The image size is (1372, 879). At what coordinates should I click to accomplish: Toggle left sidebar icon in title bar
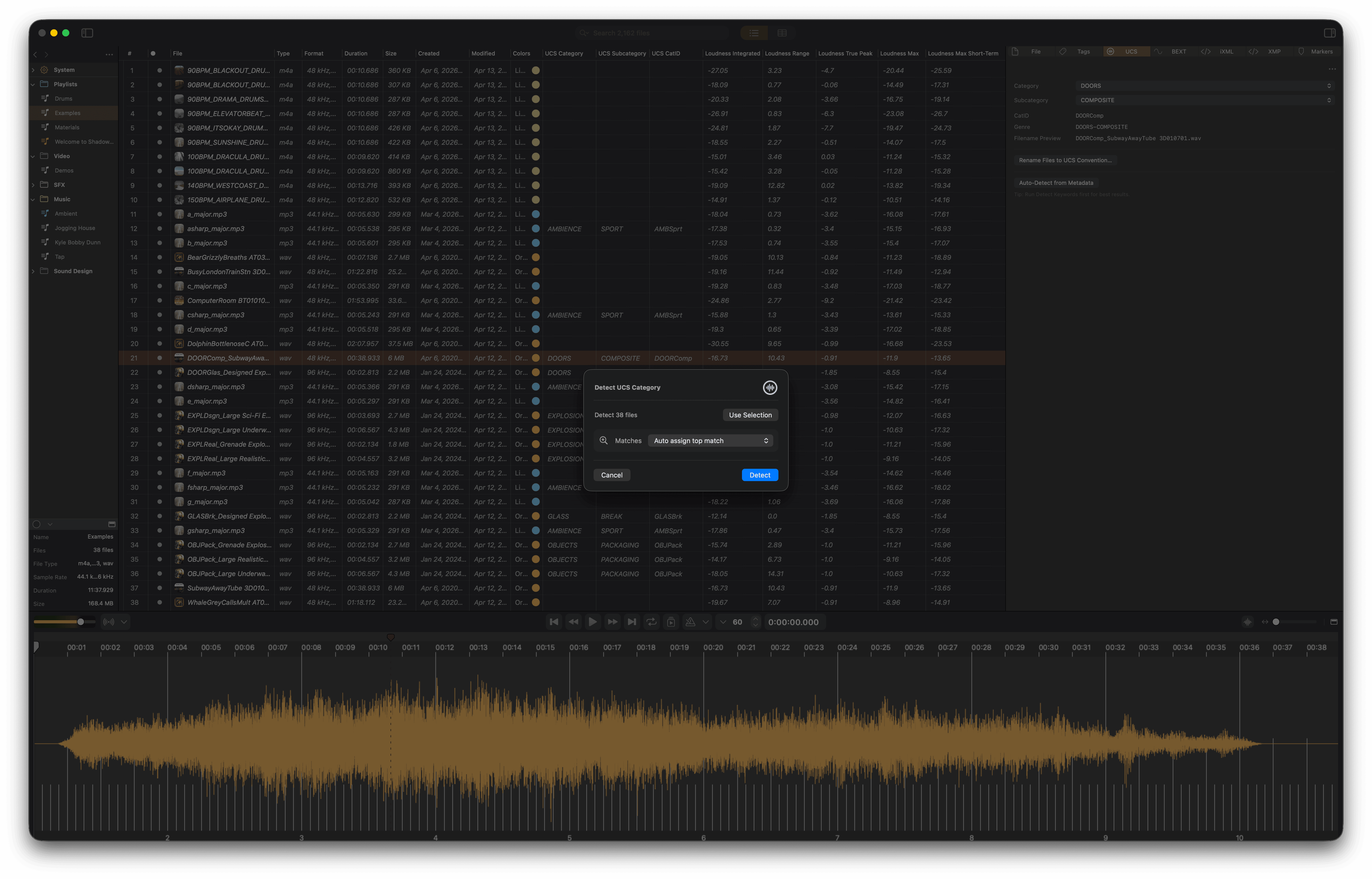click(x=87, y=33)
